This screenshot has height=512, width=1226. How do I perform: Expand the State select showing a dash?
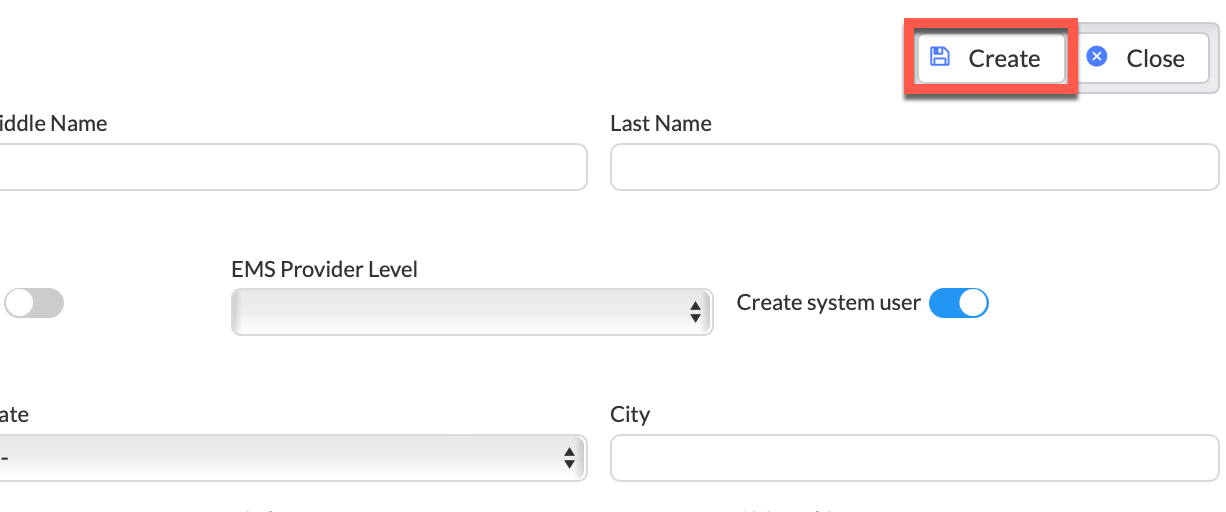tap(291, 458)
